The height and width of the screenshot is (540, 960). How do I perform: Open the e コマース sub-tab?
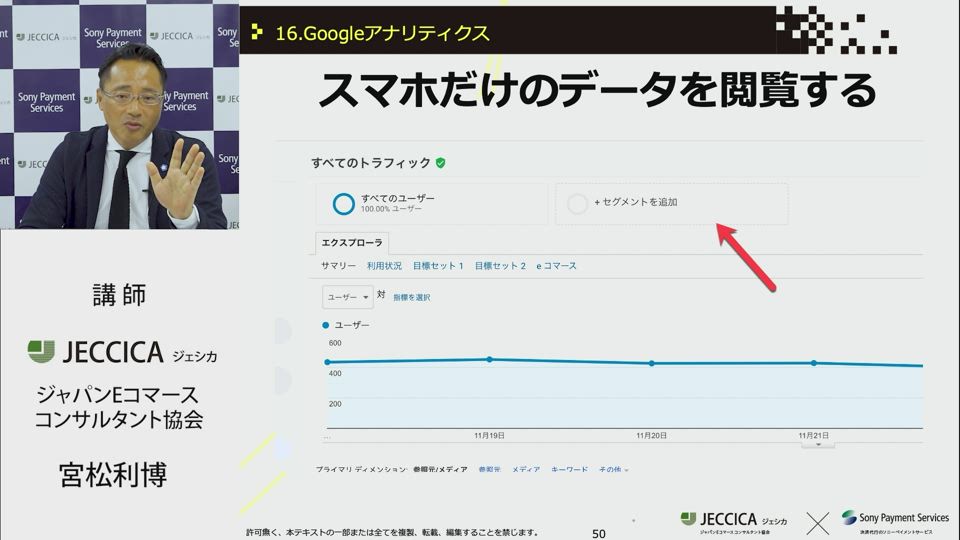coord(556,266)
